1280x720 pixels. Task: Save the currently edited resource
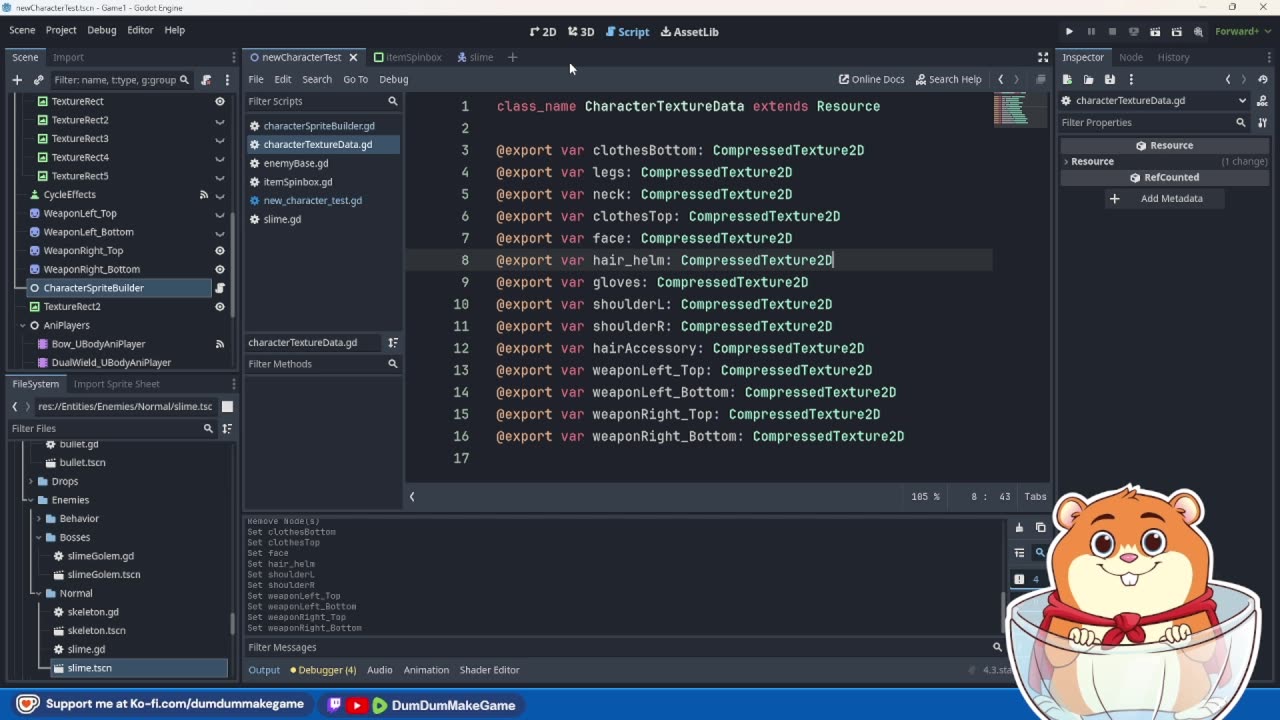pos(1110,80)
